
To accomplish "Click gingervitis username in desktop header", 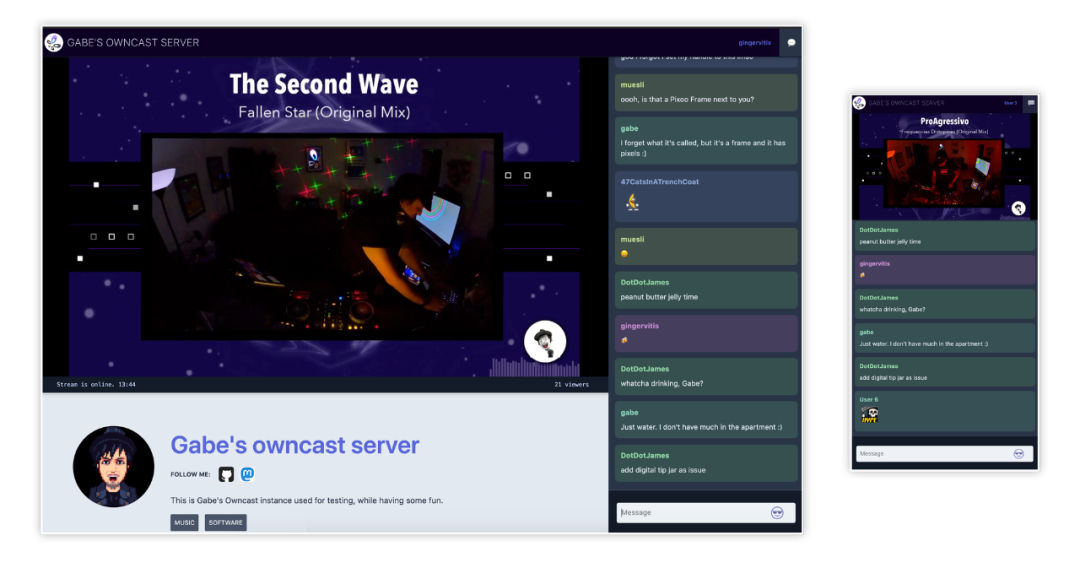I will point(754,43).
